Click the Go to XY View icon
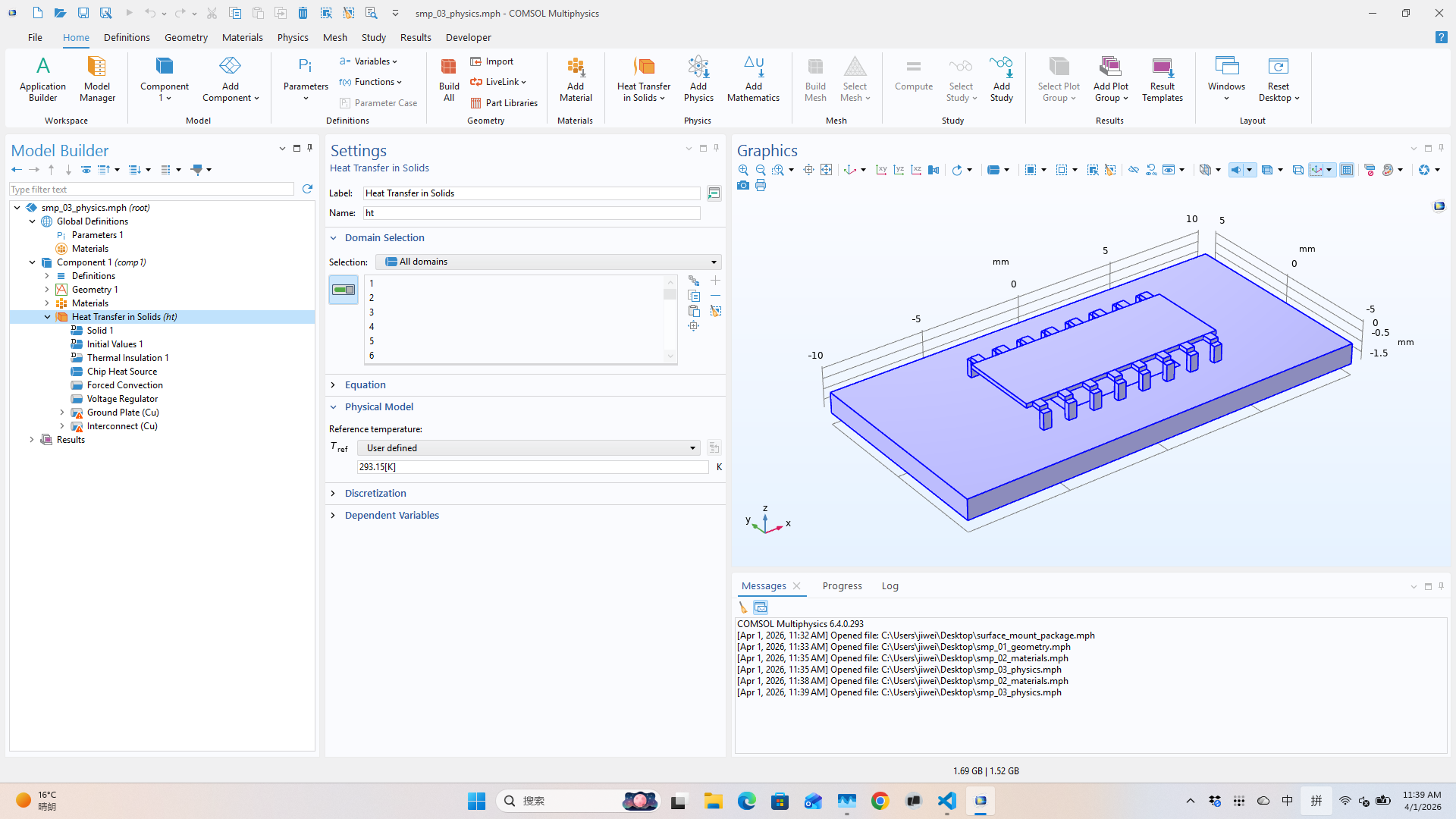This screenshot has width=1456, height=819. point(882,170)
